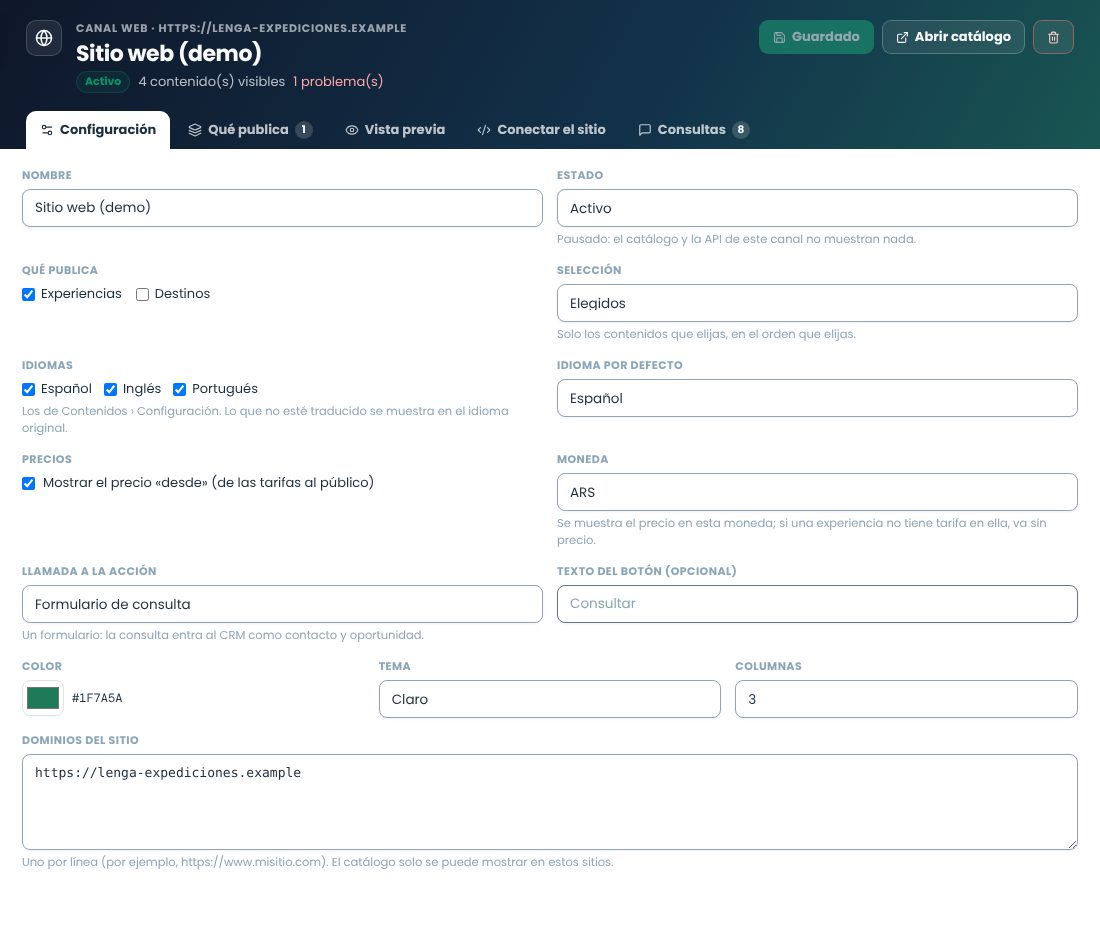Image resolution: width=1100 pixels, height=944 pixels.
Task: Open the Llamada a la acción dropdown
Action: pyautogui.click(x=282, y=604)
